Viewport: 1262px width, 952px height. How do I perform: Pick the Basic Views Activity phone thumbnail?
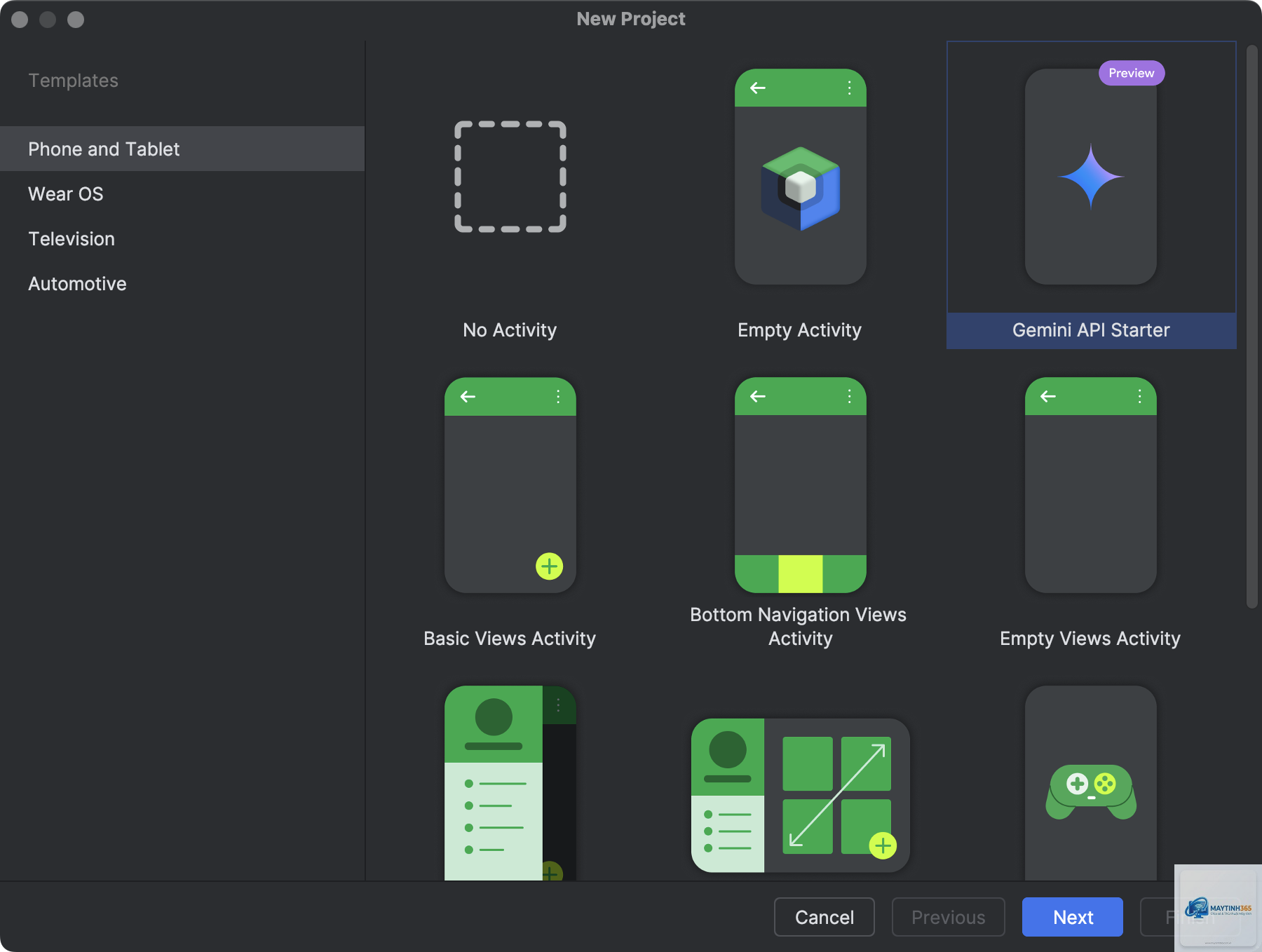pos(510,485)
